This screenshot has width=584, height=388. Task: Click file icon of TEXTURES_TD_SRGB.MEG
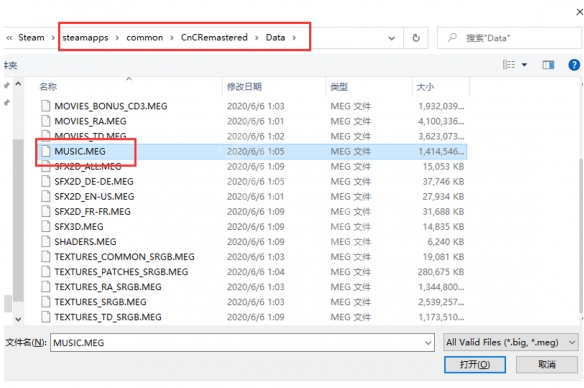pyautogui.click(x=45, y=317)
